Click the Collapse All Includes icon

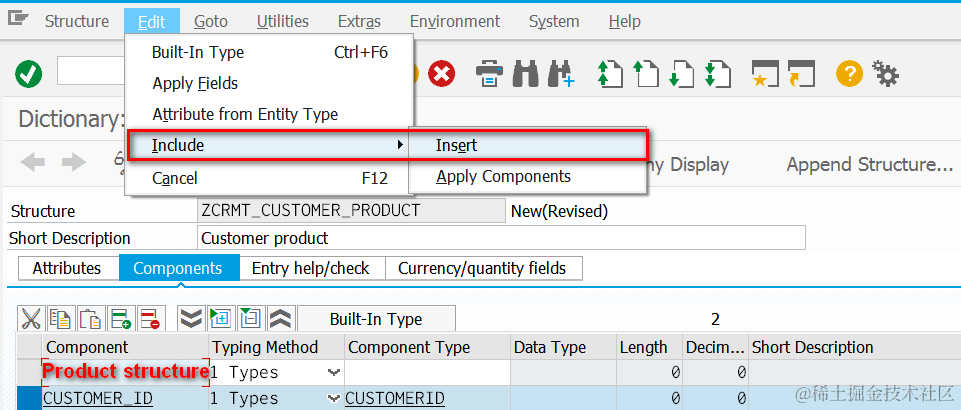(281, 319)
